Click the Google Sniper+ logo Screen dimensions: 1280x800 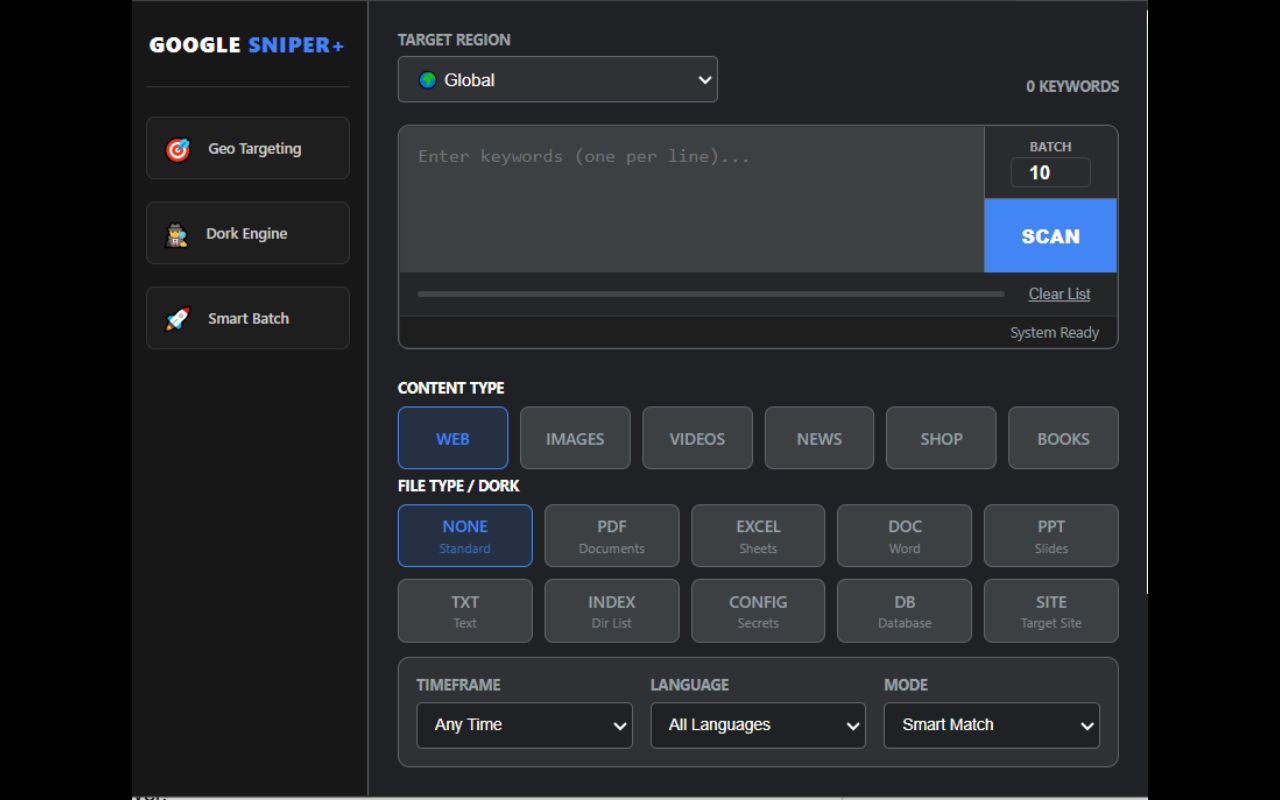point(247,45)
